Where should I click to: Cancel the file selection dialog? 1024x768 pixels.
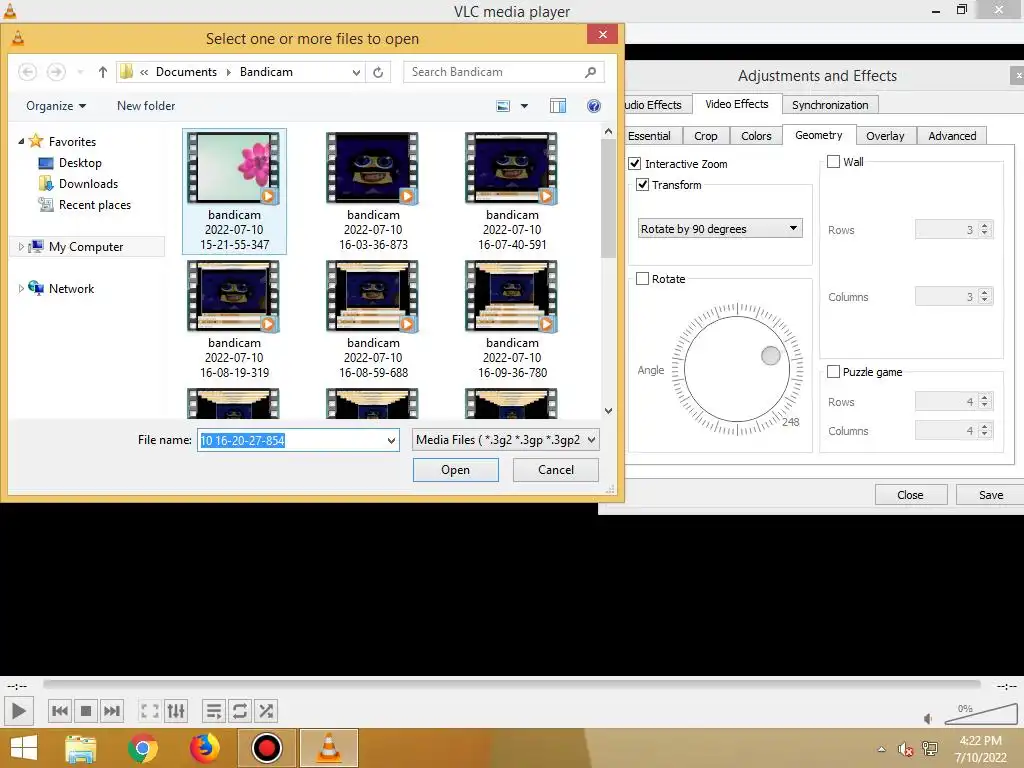click(x=556, y=470)
